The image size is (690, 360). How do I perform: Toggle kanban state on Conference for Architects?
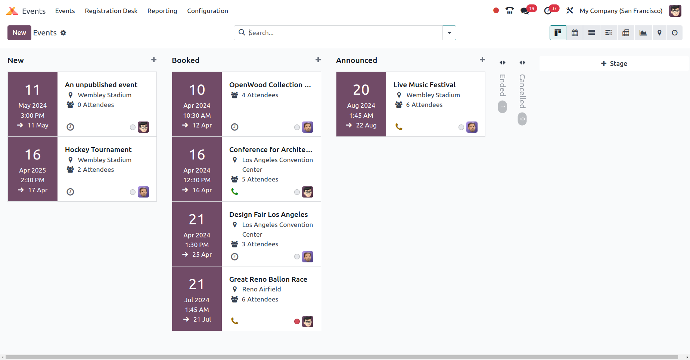(297, 192)
